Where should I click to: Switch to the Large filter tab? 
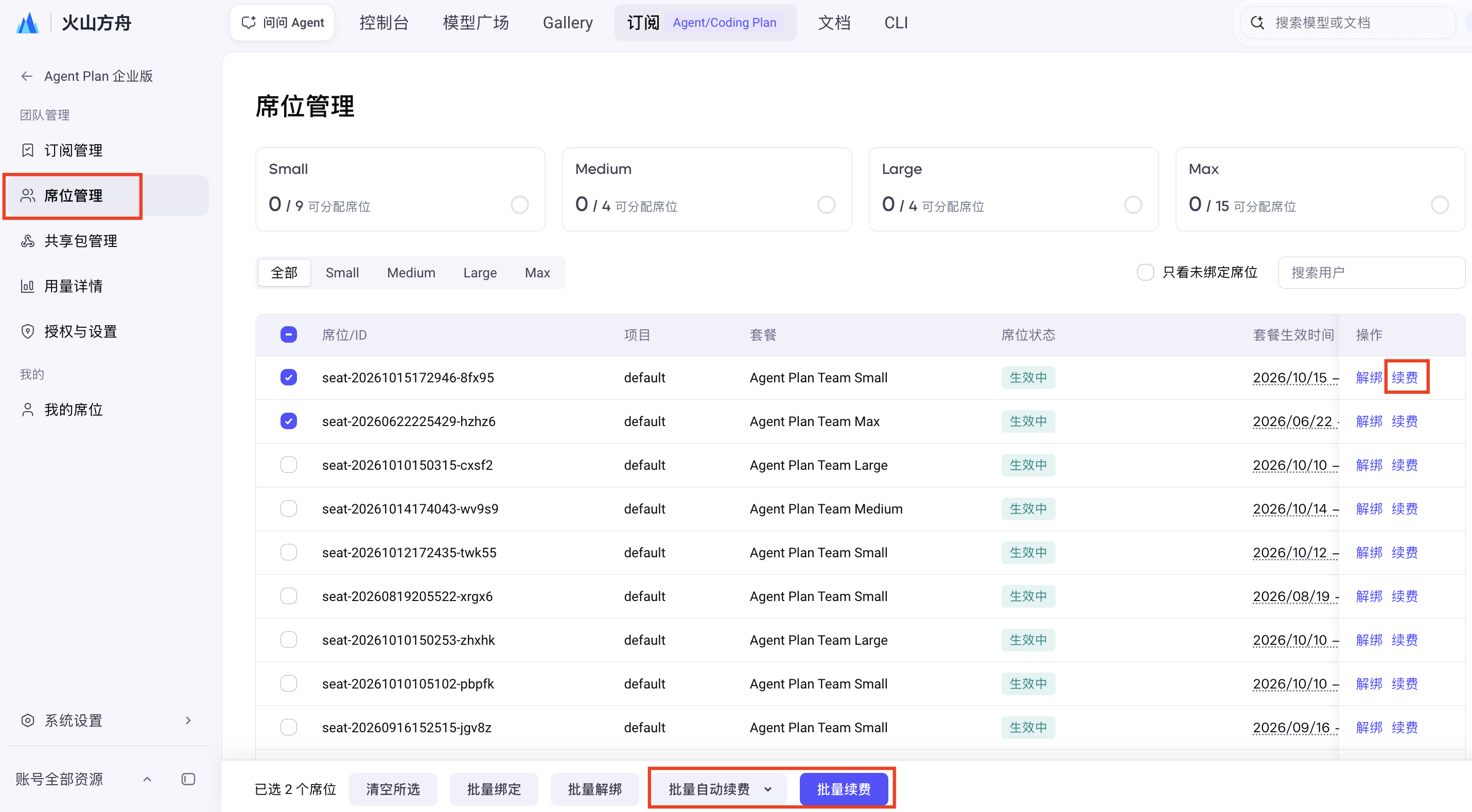coord(480,273)
